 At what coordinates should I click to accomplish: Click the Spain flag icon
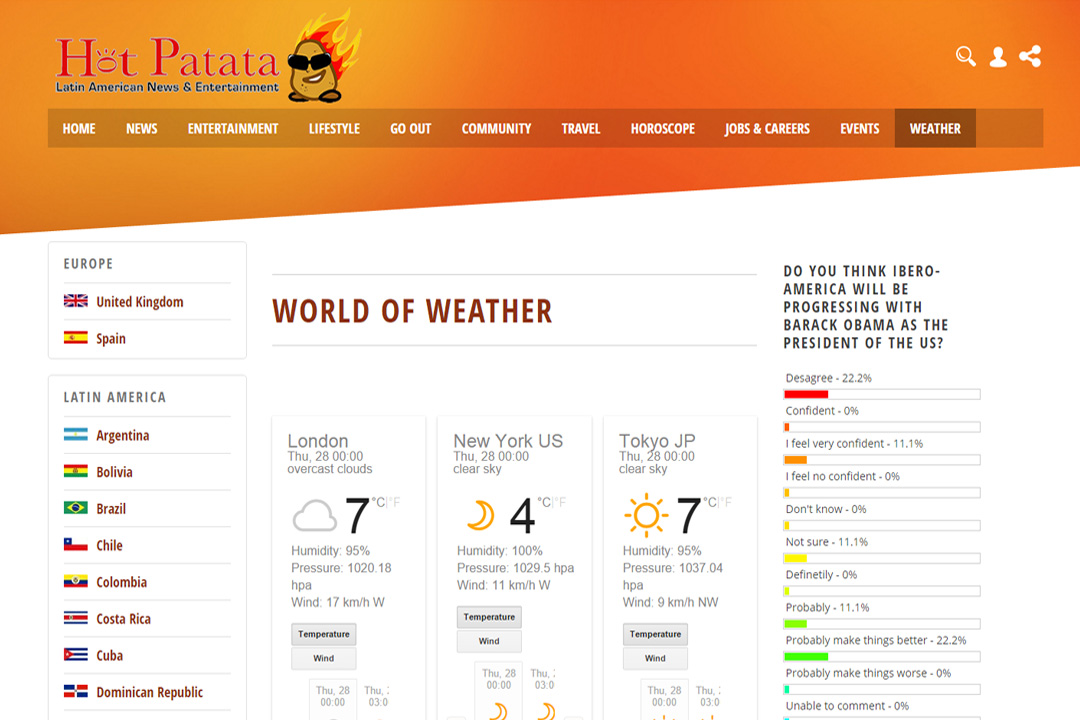point(76,338)
